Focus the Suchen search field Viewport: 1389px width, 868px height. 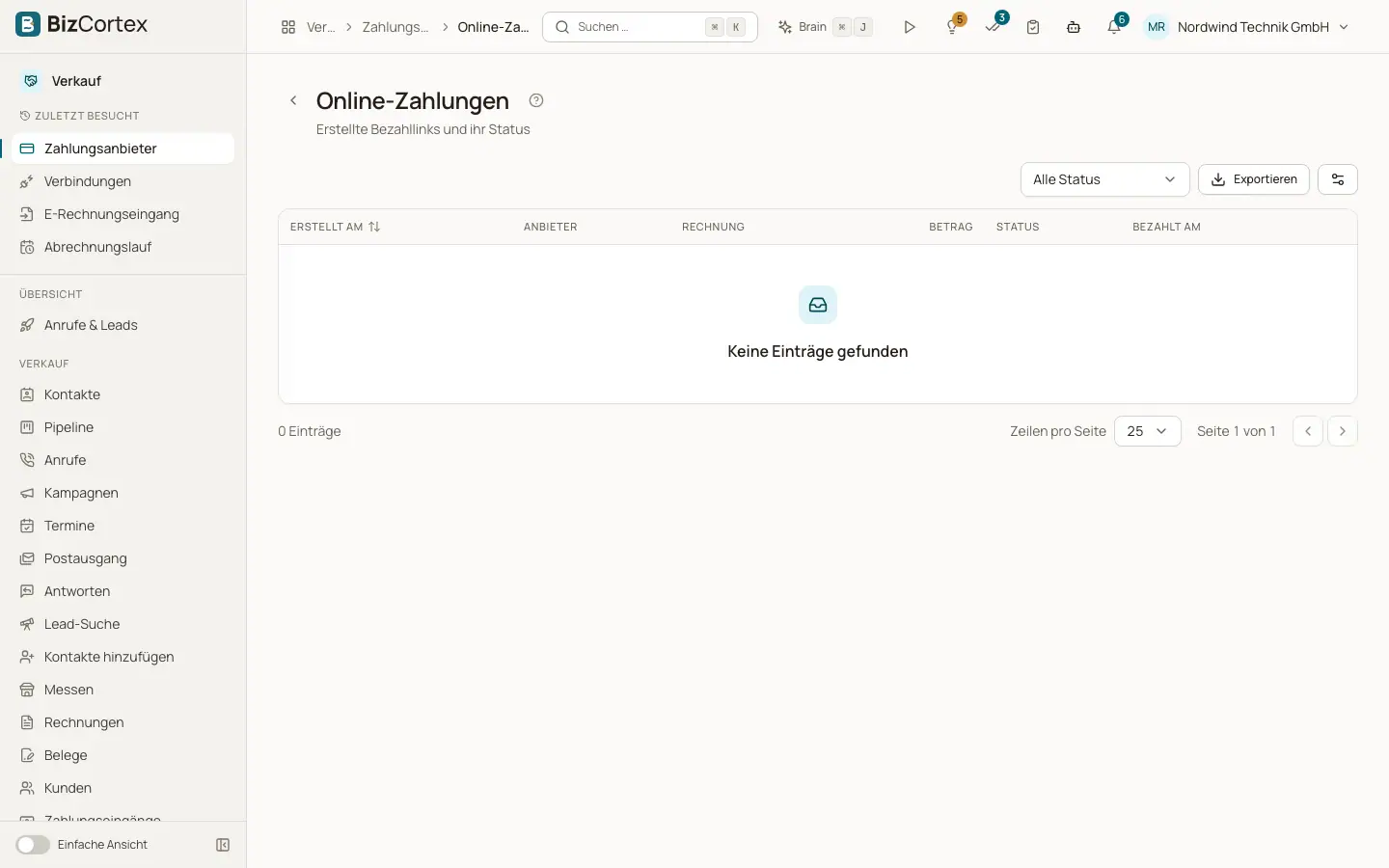pyautogui.click(x=650, y=27)
